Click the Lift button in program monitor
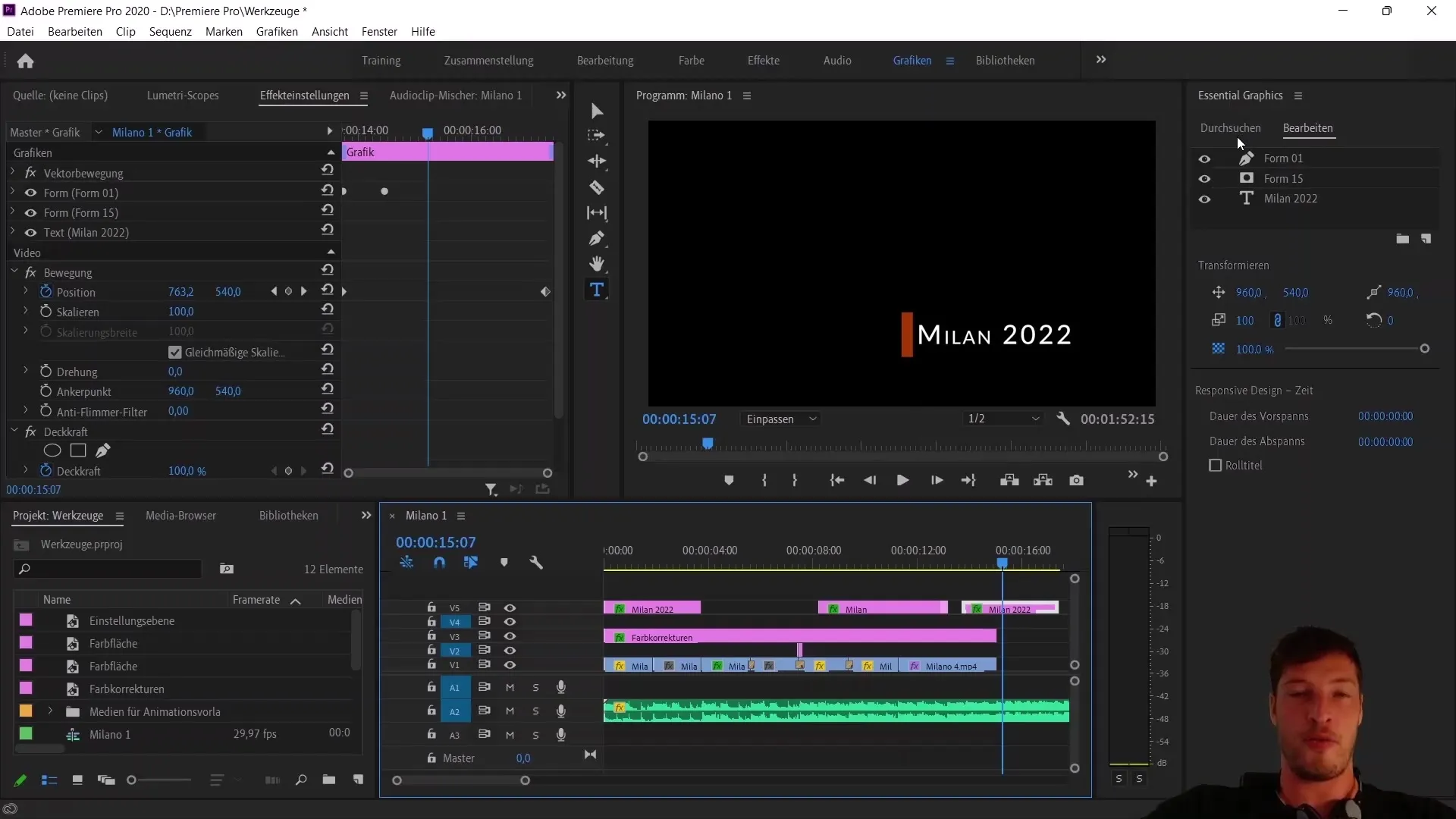Viewport: 1456px width, 819px height. (x=1009, y=480)
